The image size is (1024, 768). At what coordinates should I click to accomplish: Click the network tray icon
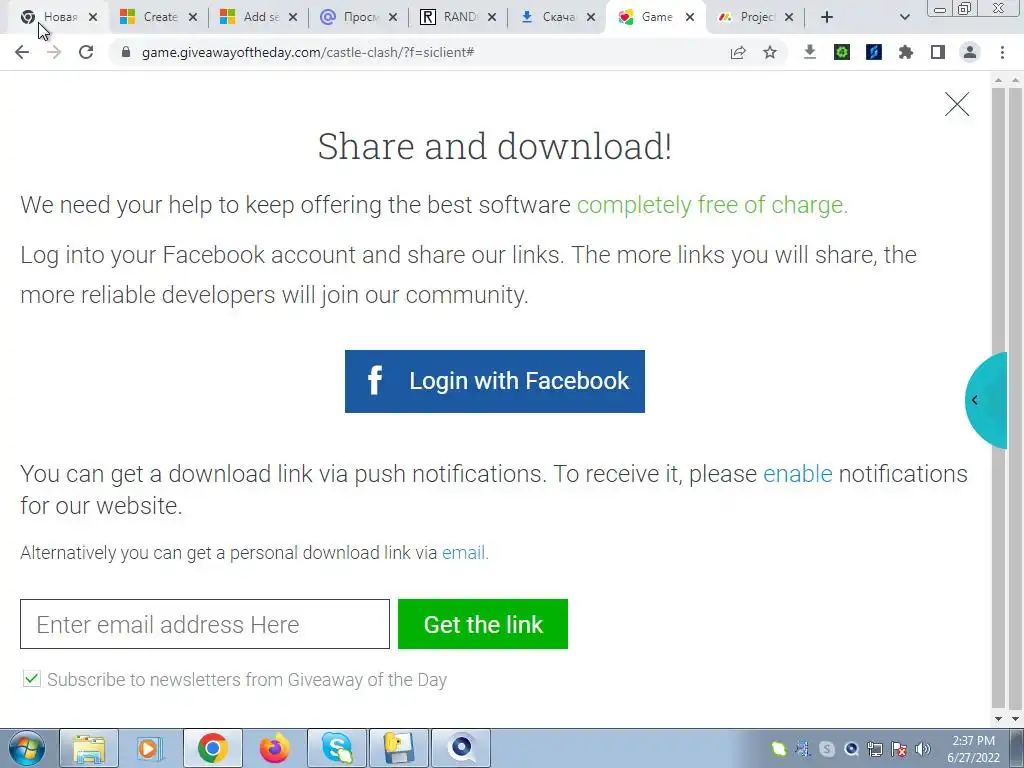click(x=875, y=749)
